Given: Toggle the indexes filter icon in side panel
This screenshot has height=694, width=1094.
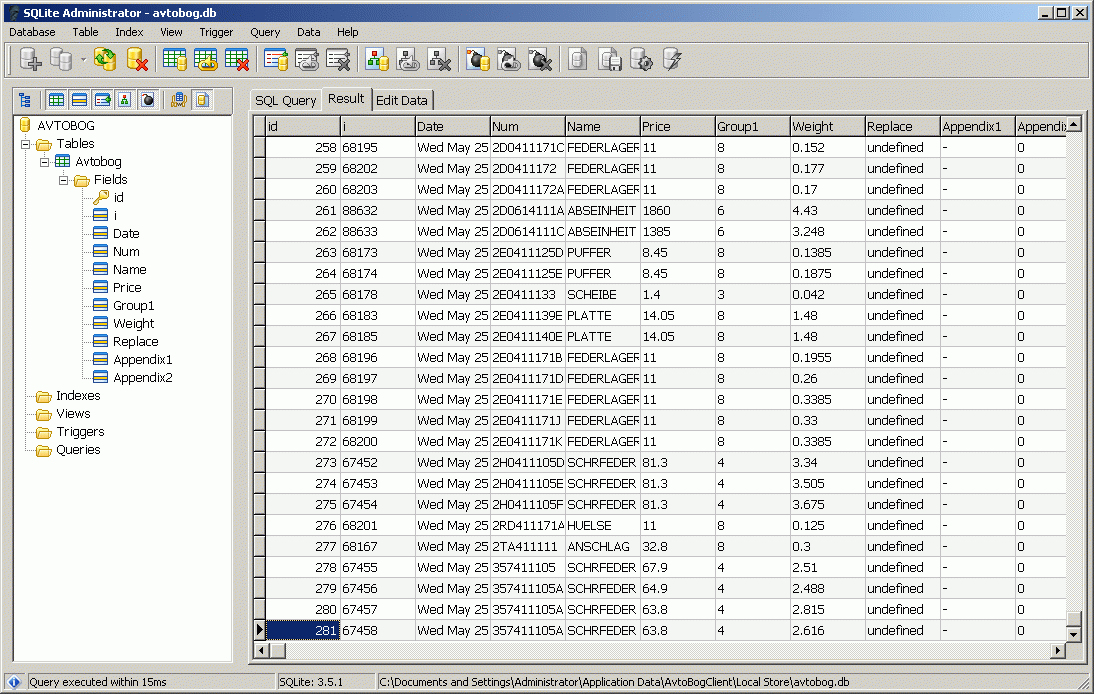Looking at the screenshot, I should coord(103,100).
